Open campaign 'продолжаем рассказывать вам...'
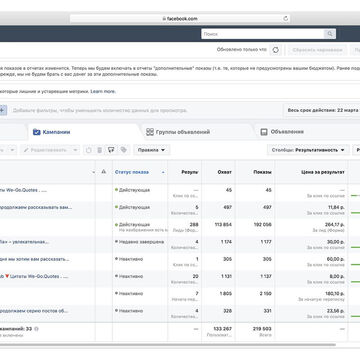Image resolution: width=360 pixels, height=360 pixels. coord(35,207)
